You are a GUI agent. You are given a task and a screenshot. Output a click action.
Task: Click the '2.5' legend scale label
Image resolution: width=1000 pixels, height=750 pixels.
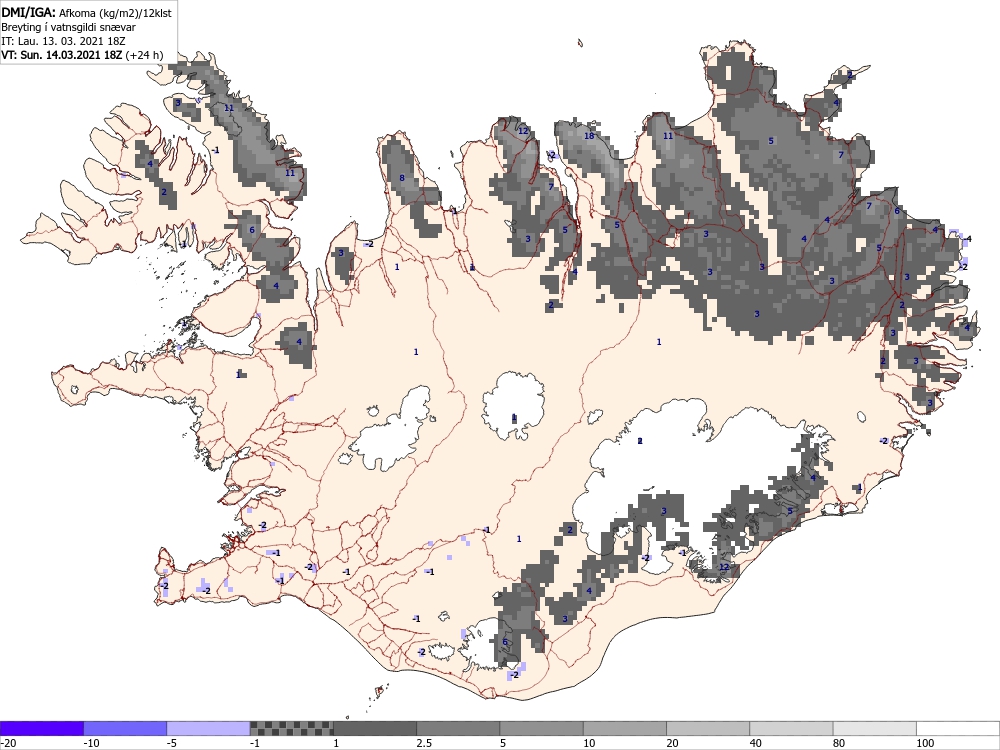pyautogui.click(x=424, y=743)
